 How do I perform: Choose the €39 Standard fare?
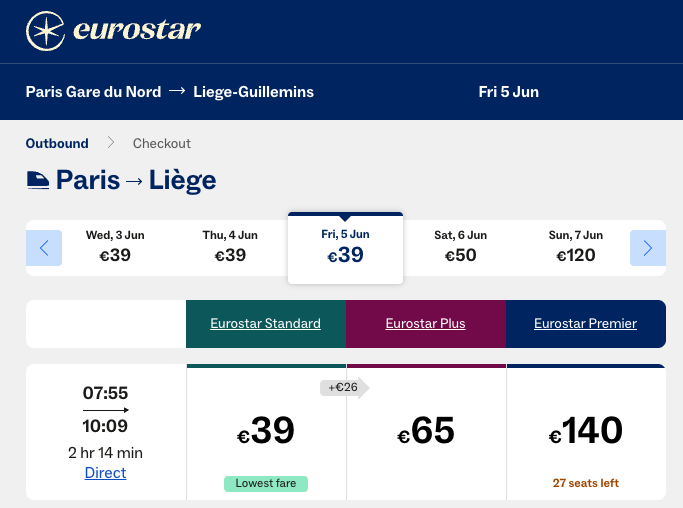[x=266, y=431]
